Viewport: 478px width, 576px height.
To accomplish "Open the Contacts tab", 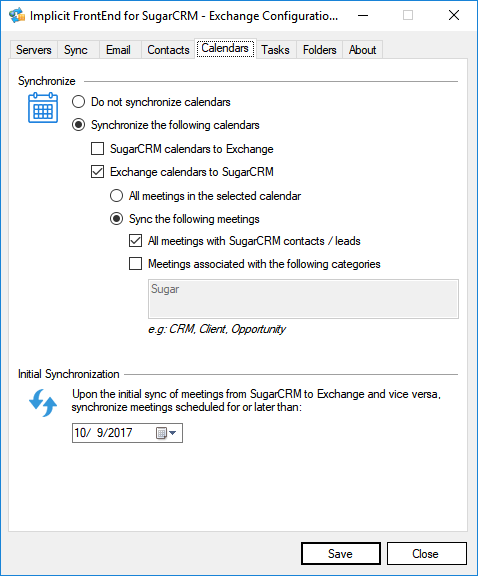I will tap(168, 50).
